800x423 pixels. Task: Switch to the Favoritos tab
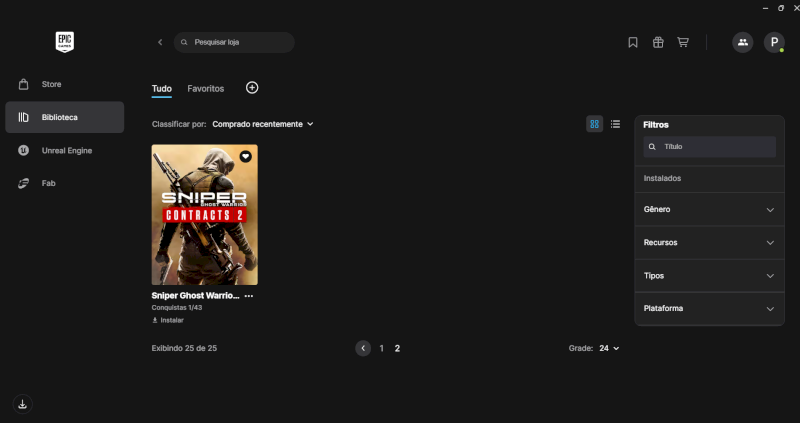pos(206,89)
